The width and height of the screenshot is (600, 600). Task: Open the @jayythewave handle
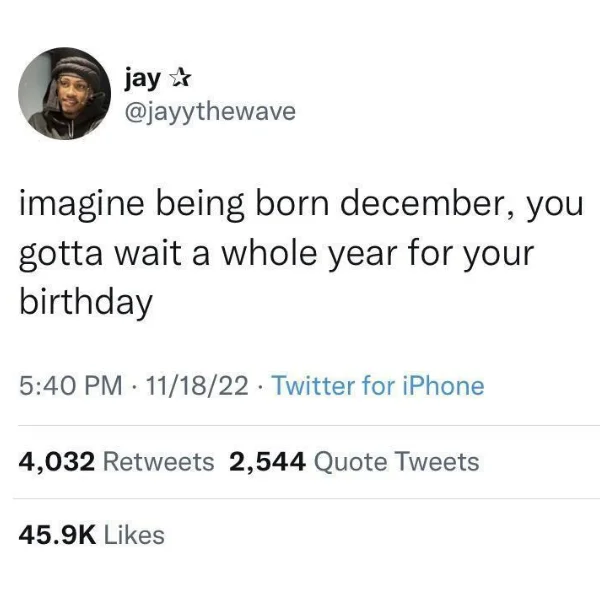(210, 112)
